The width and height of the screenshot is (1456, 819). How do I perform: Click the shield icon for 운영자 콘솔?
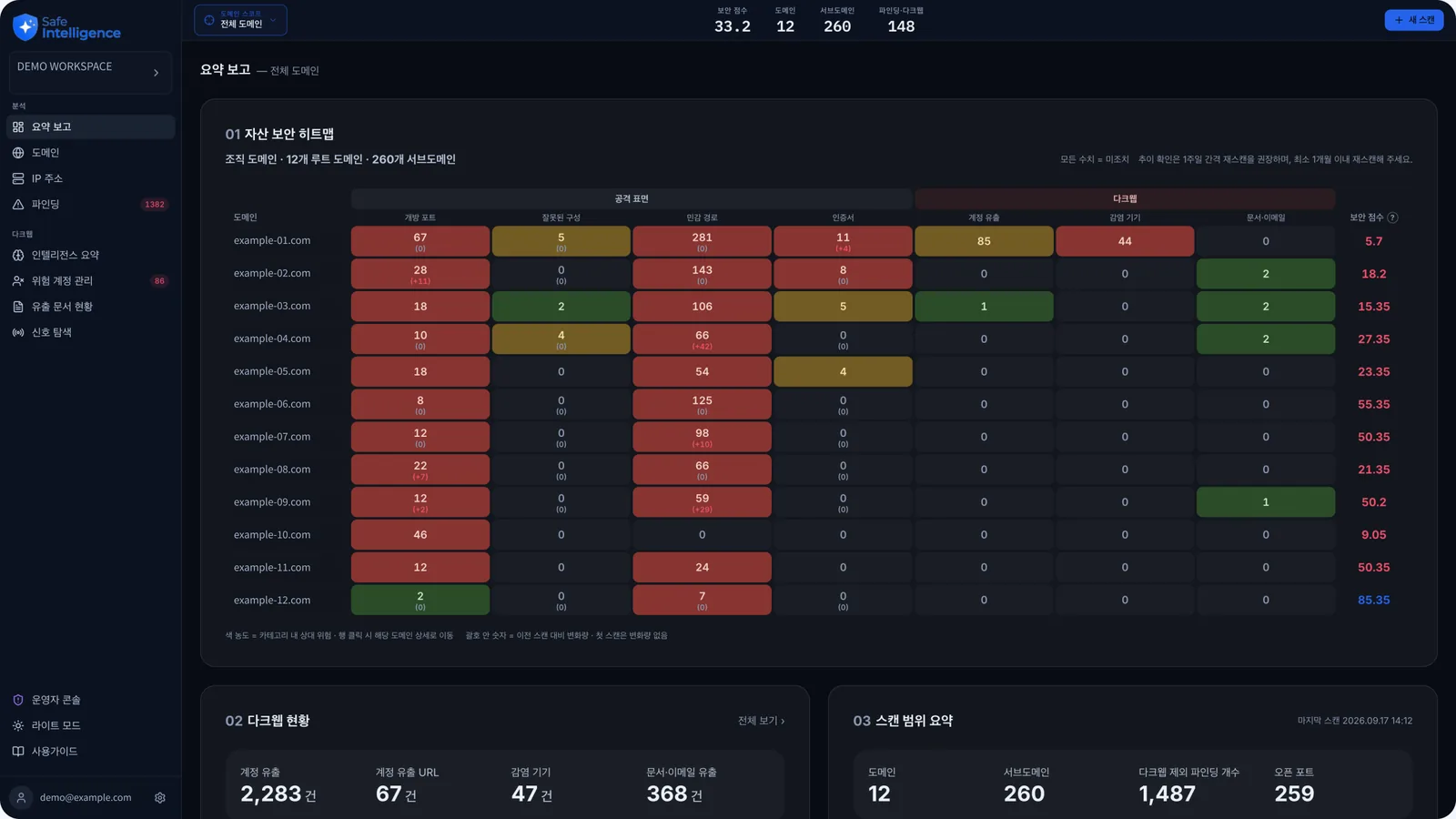click(18, 700)
